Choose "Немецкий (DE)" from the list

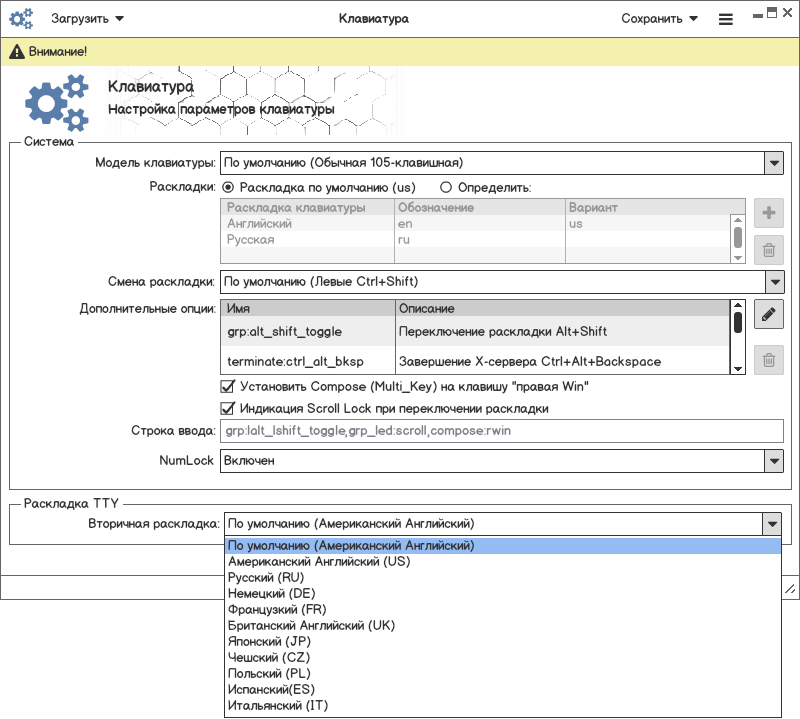pos(271,594)
